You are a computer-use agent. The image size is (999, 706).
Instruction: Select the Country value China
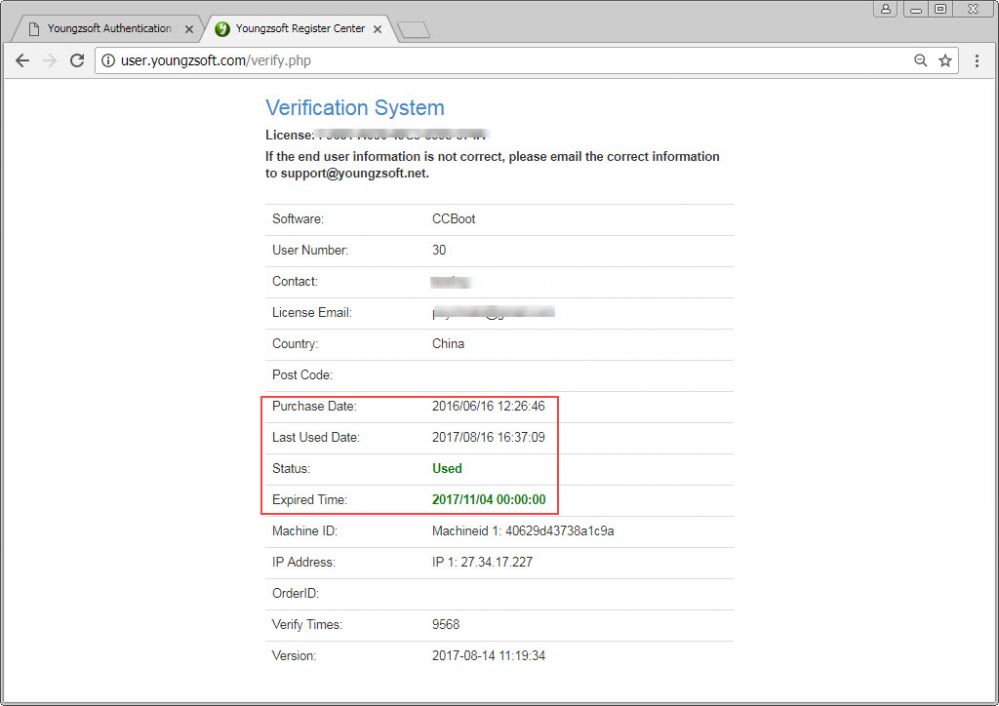click(x=448, y=343)
